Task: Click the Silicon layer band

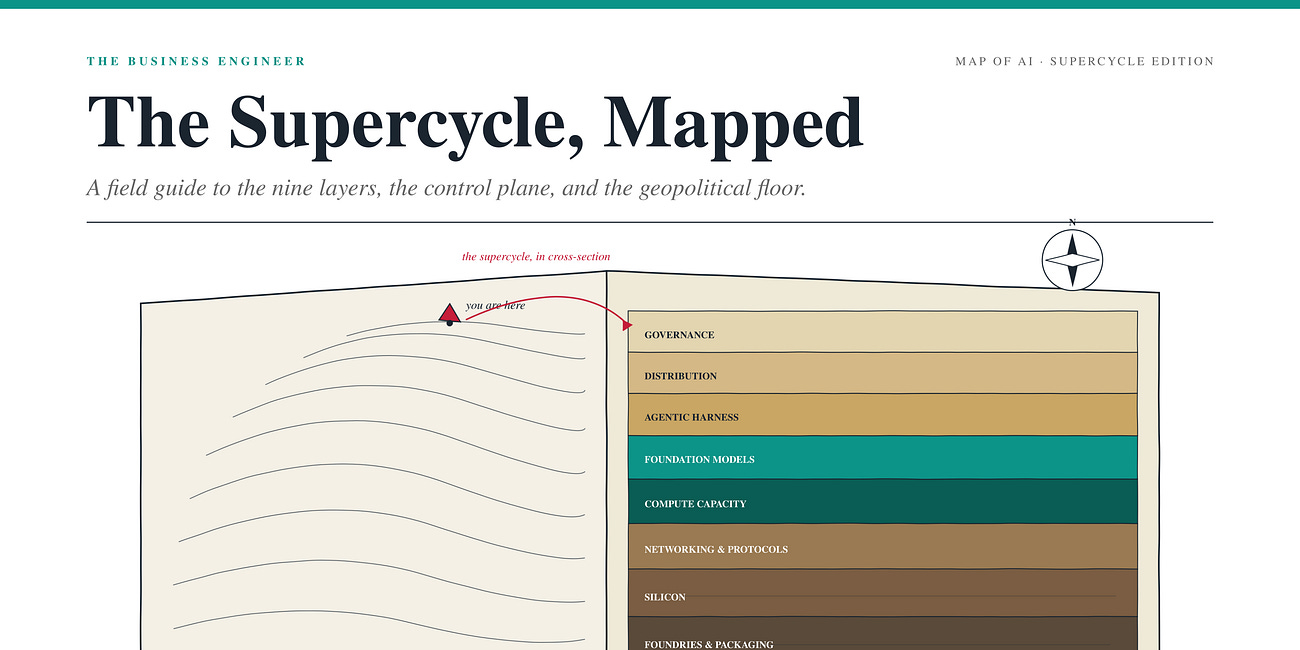Action: point(883,594)
